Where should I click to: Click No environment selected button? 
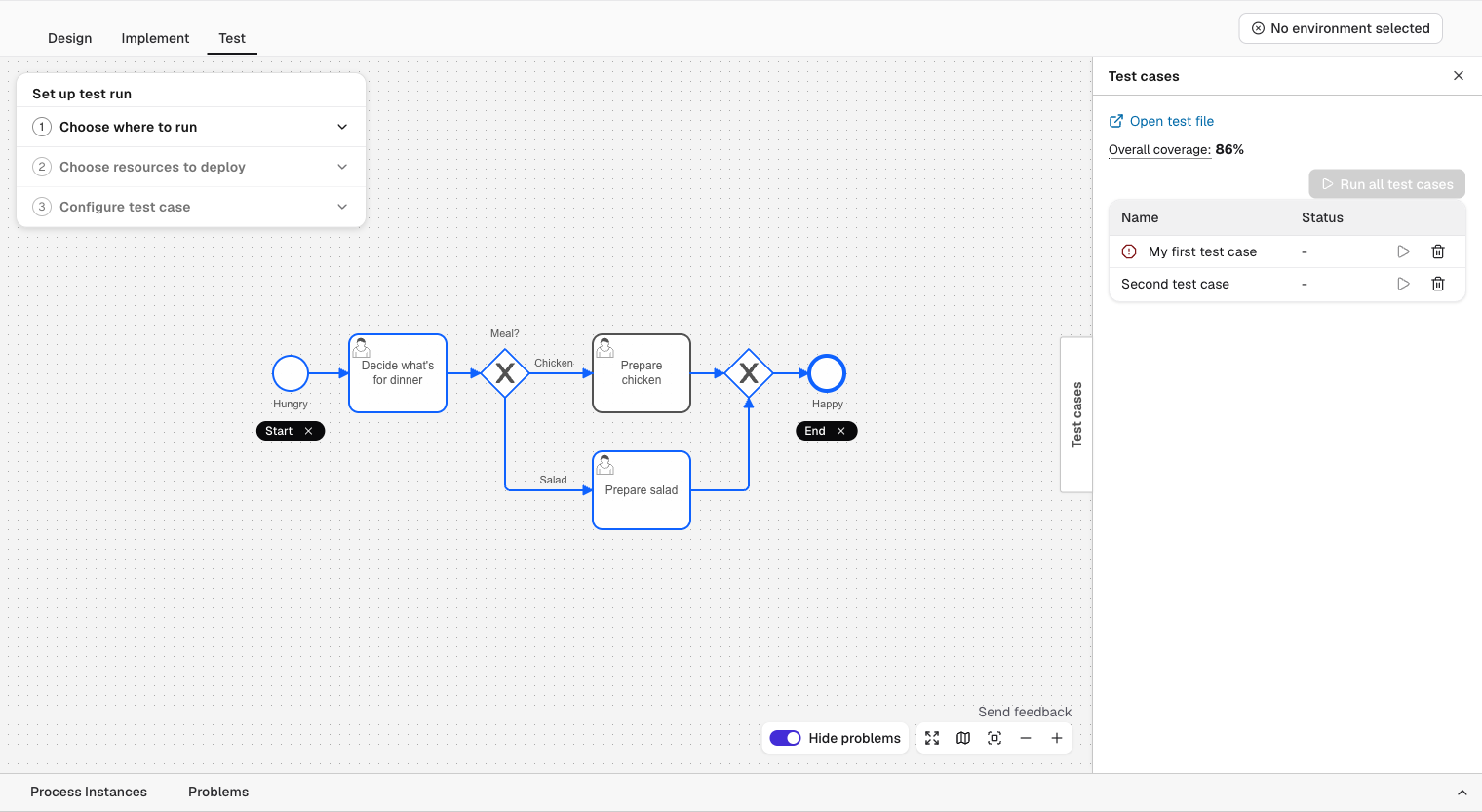click(x=1341, y=28)
